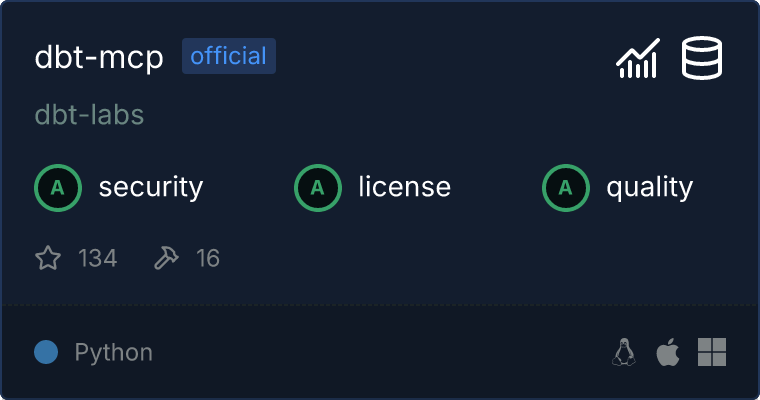The width and height of the screenshot is (760, 400).
Task: Click the Apple platform icon
Action: pyautogui.click(x=667, y=352)
